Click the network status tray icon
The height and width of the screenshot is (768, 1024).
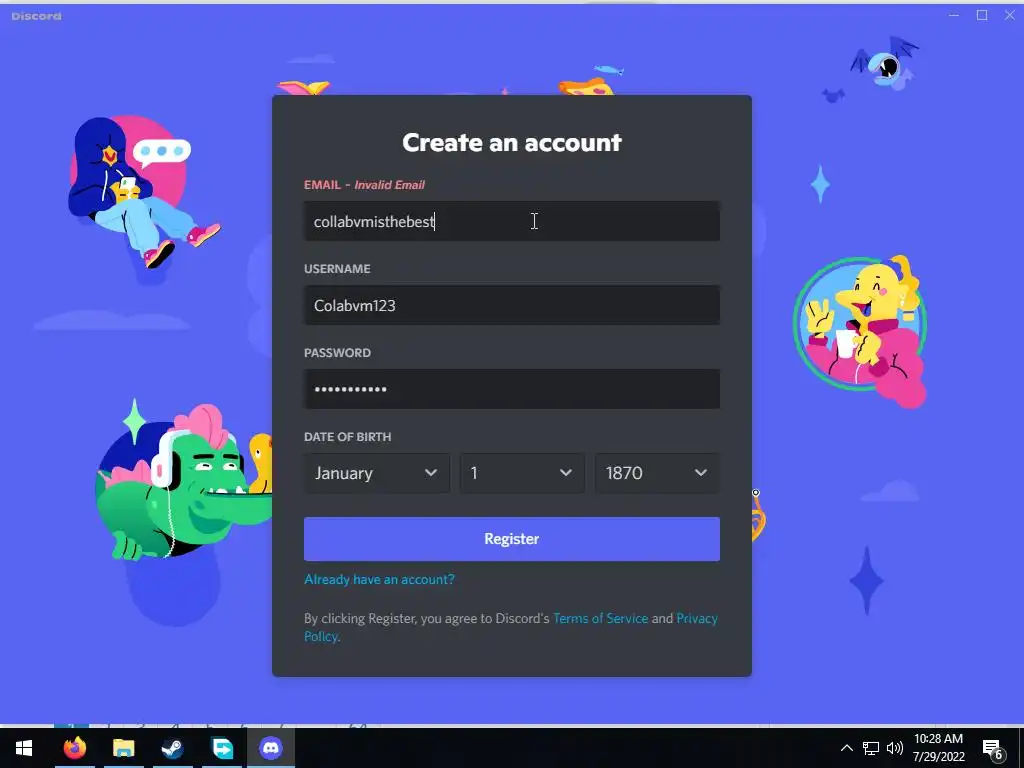[871, 748]
